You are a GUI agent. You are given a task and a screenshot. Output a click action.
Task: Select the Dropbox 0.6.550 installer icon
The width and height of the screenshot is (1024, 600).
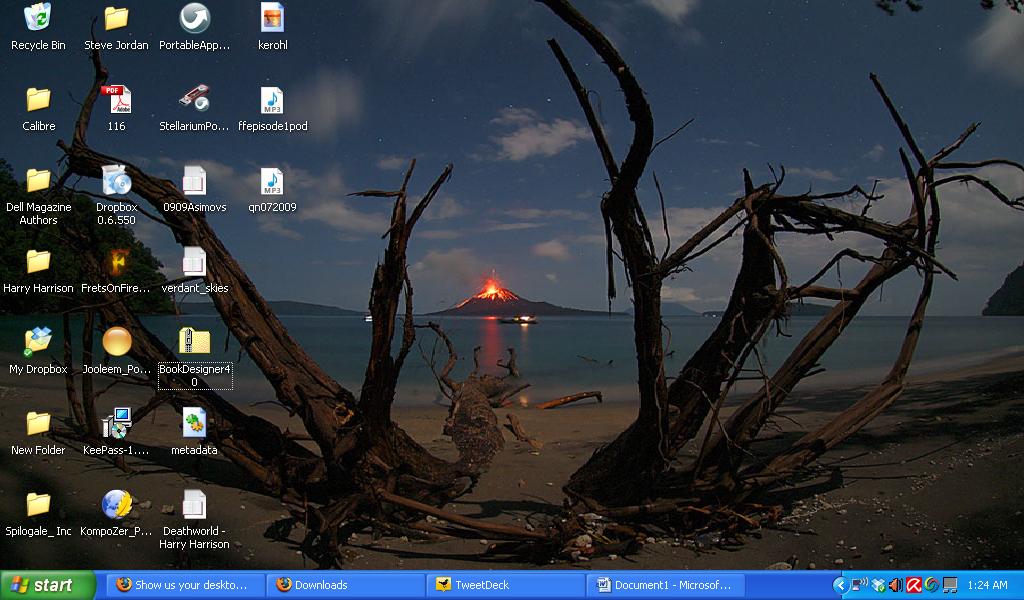116,180
